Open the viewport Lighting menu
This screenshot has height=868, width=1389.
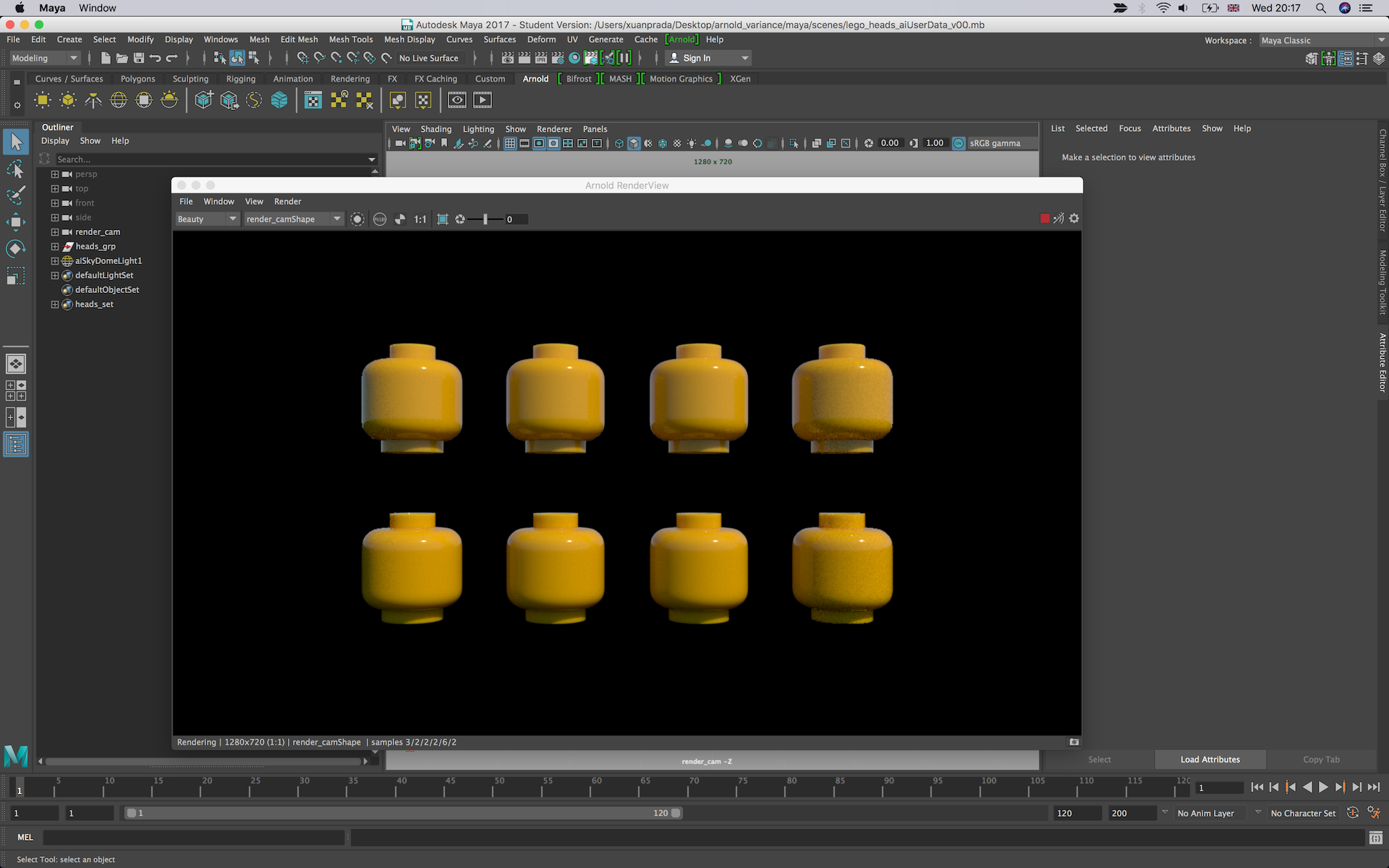click(478, 129)
